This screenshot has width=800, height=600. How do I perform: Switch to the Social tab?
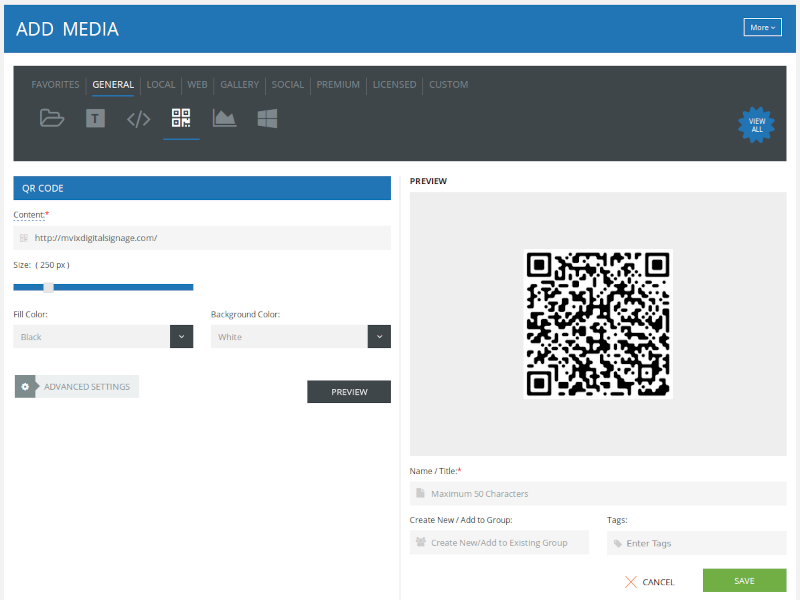click(288, 85)
